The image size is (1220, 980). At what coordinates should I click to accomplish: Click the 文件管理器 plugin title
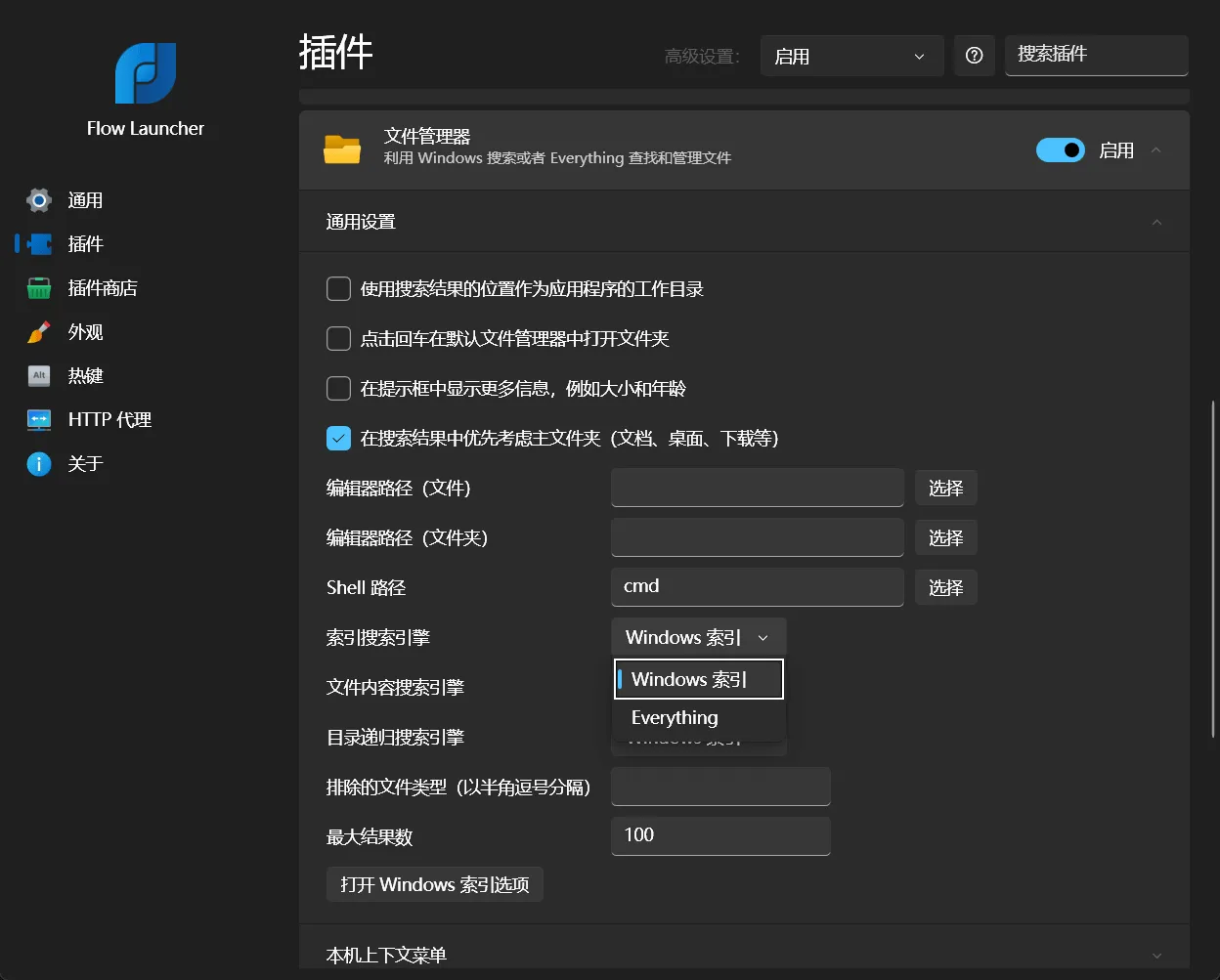point(427,136)
